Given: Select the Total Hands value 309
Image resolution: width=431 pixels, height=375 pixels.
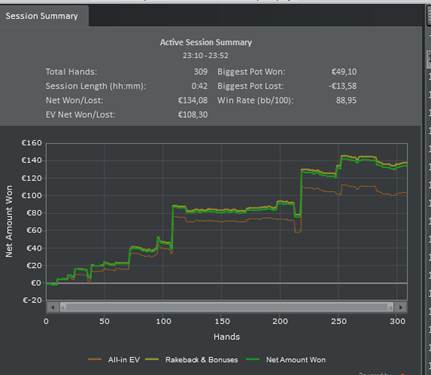Looking at the screenshot, I should (x=201, y=72).
